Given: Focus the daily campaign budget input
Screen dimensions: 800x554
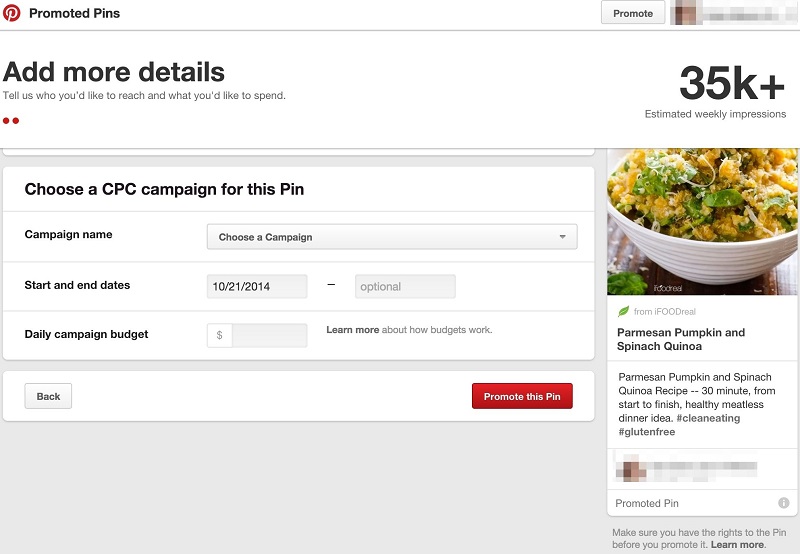Looking at the screenshot, I should pos(269,336).
